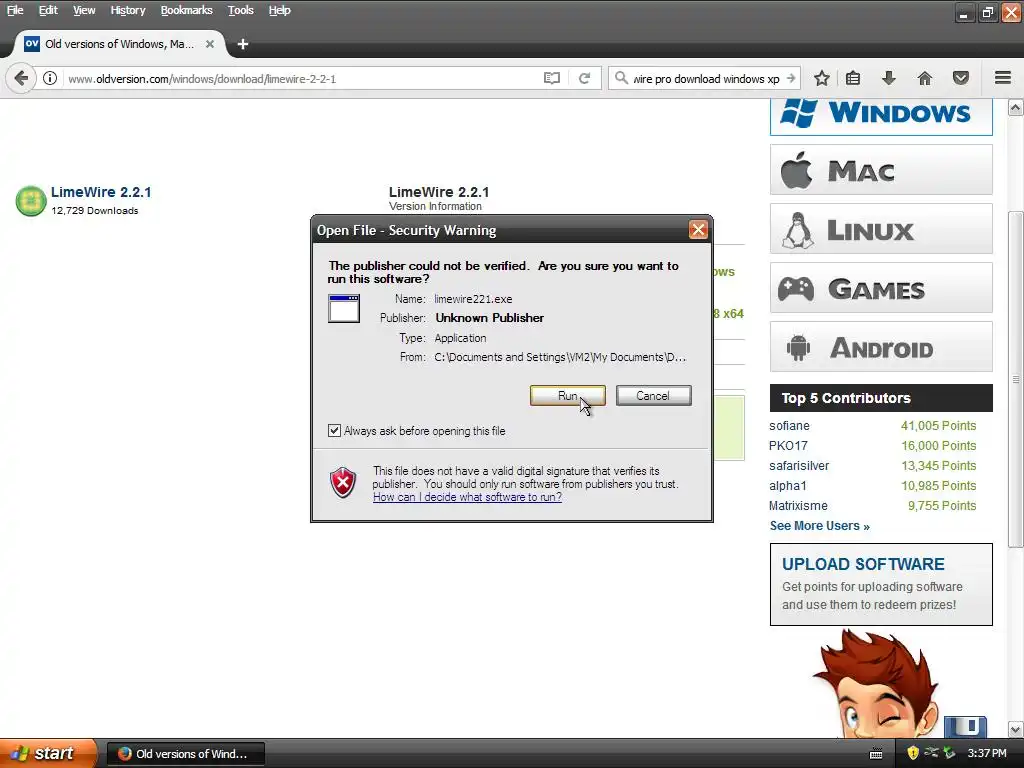View sofiane contributor profile
The height and width of the screenshot is (768, 1024).
[x=789, y=426]
